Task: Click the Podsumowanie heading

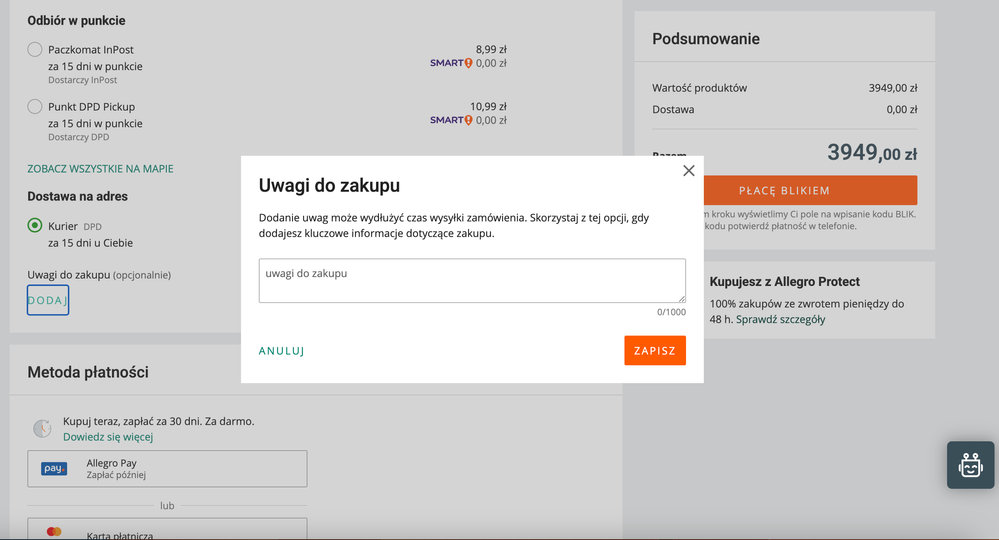Action: (706, 39)
